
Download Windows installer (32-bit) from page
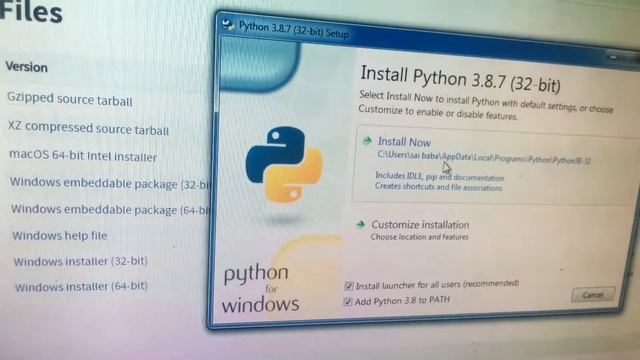click(x=80, y=261)
